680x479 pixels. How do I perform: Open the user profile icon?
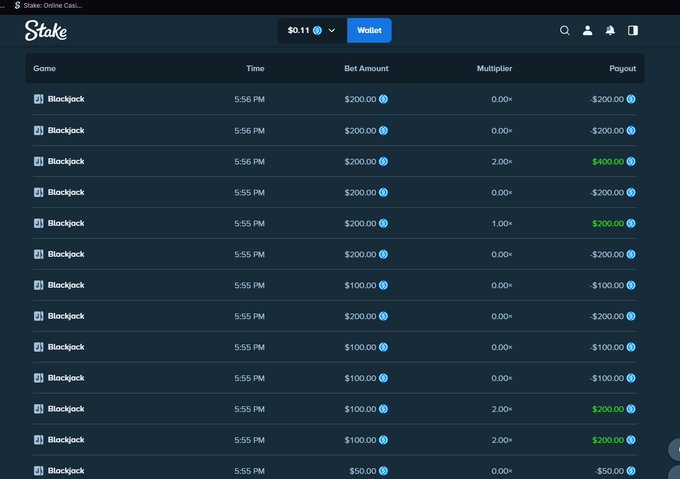[x=588, y=30]
